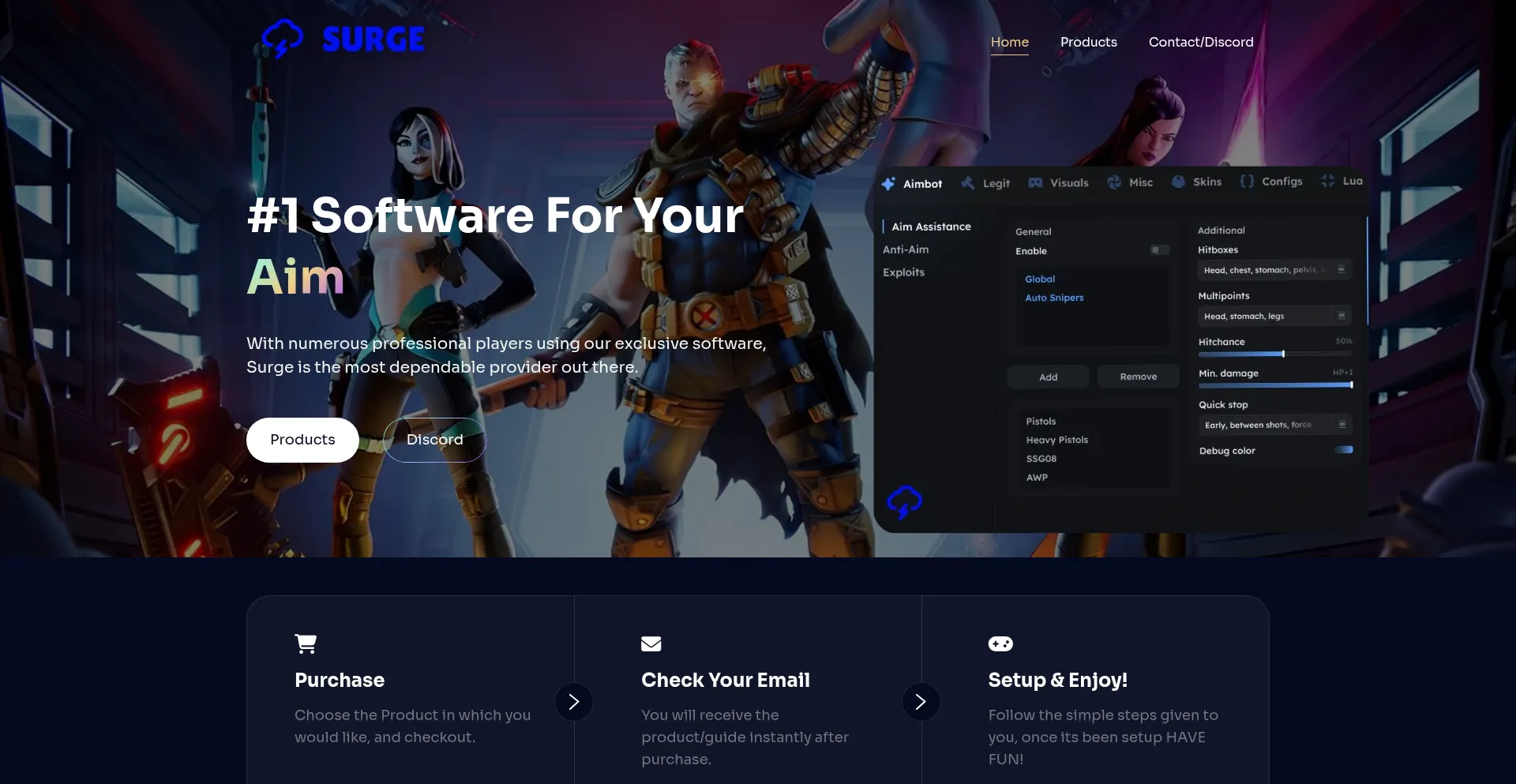
Task: Select Auto Snipers in the weapon list
Action: pos(1054,298)
